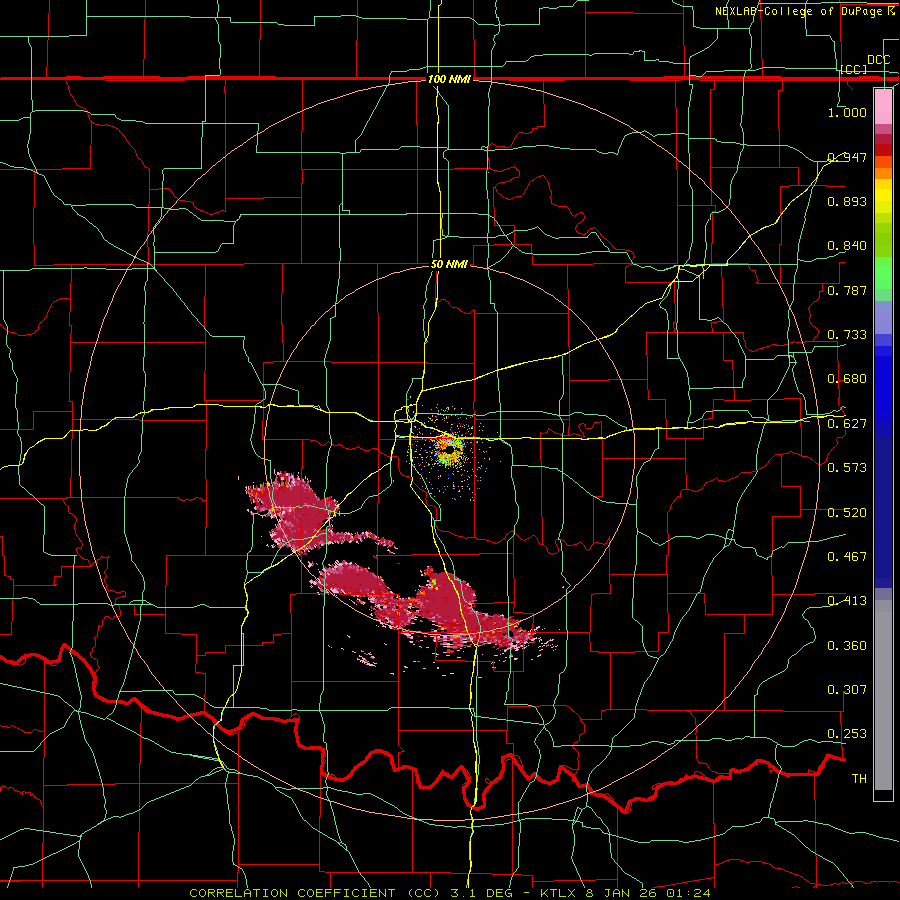Select the 0.573 scale value
Image resolution: width=900 pixels, height=900 pixels.
(847, 467)
